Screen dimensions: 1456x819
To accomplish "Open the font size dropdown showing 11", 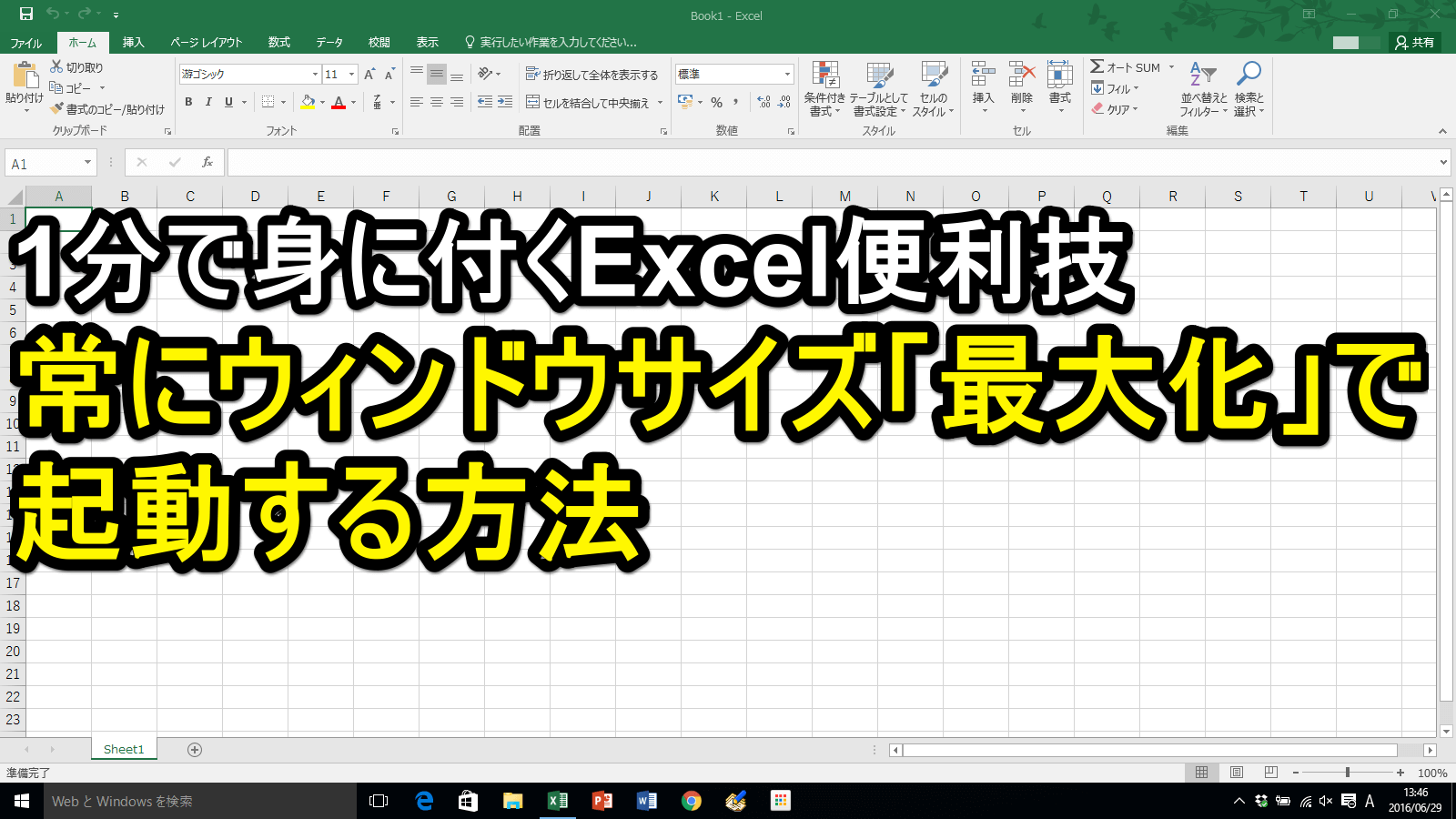I will (351, 74).
